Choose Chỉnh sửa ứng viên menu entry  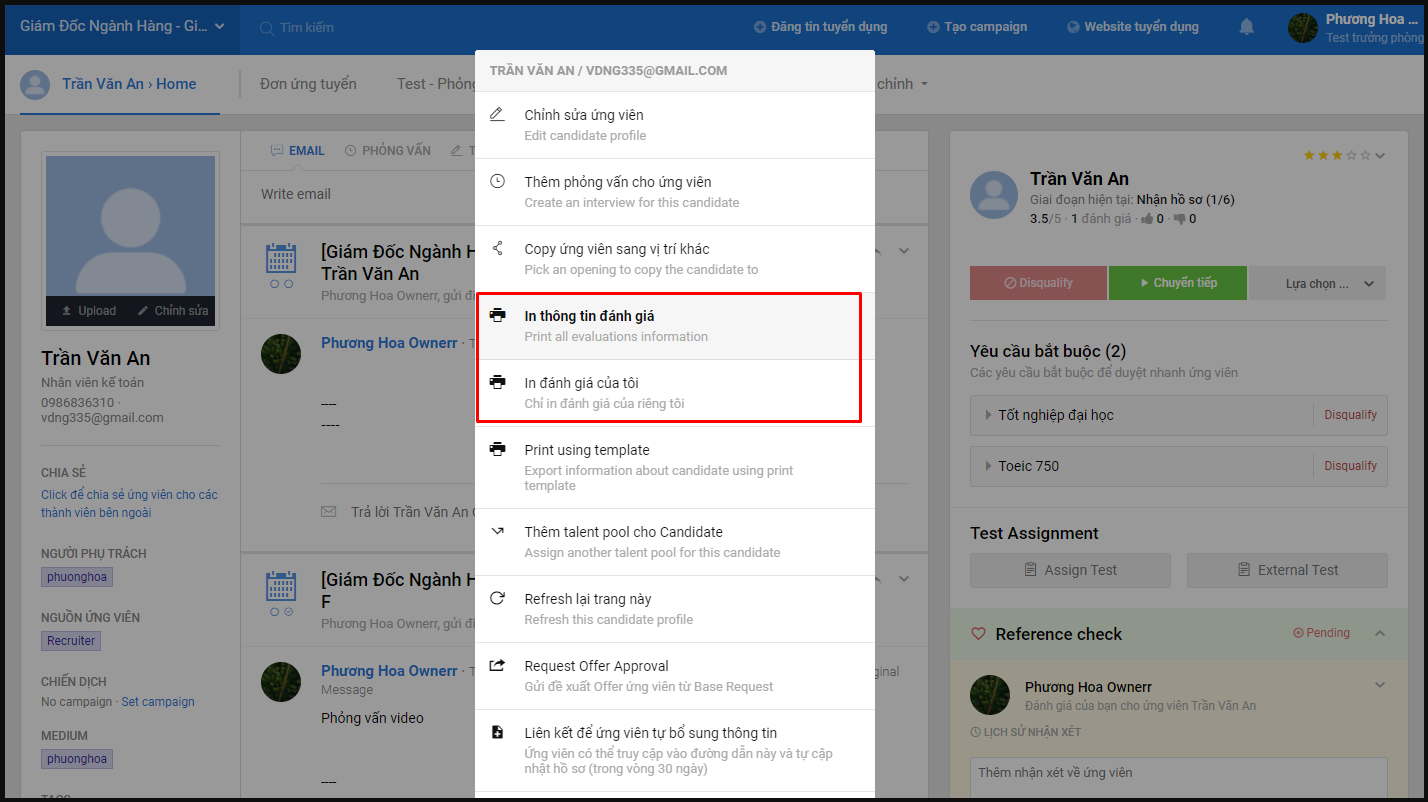pos(675,125)
